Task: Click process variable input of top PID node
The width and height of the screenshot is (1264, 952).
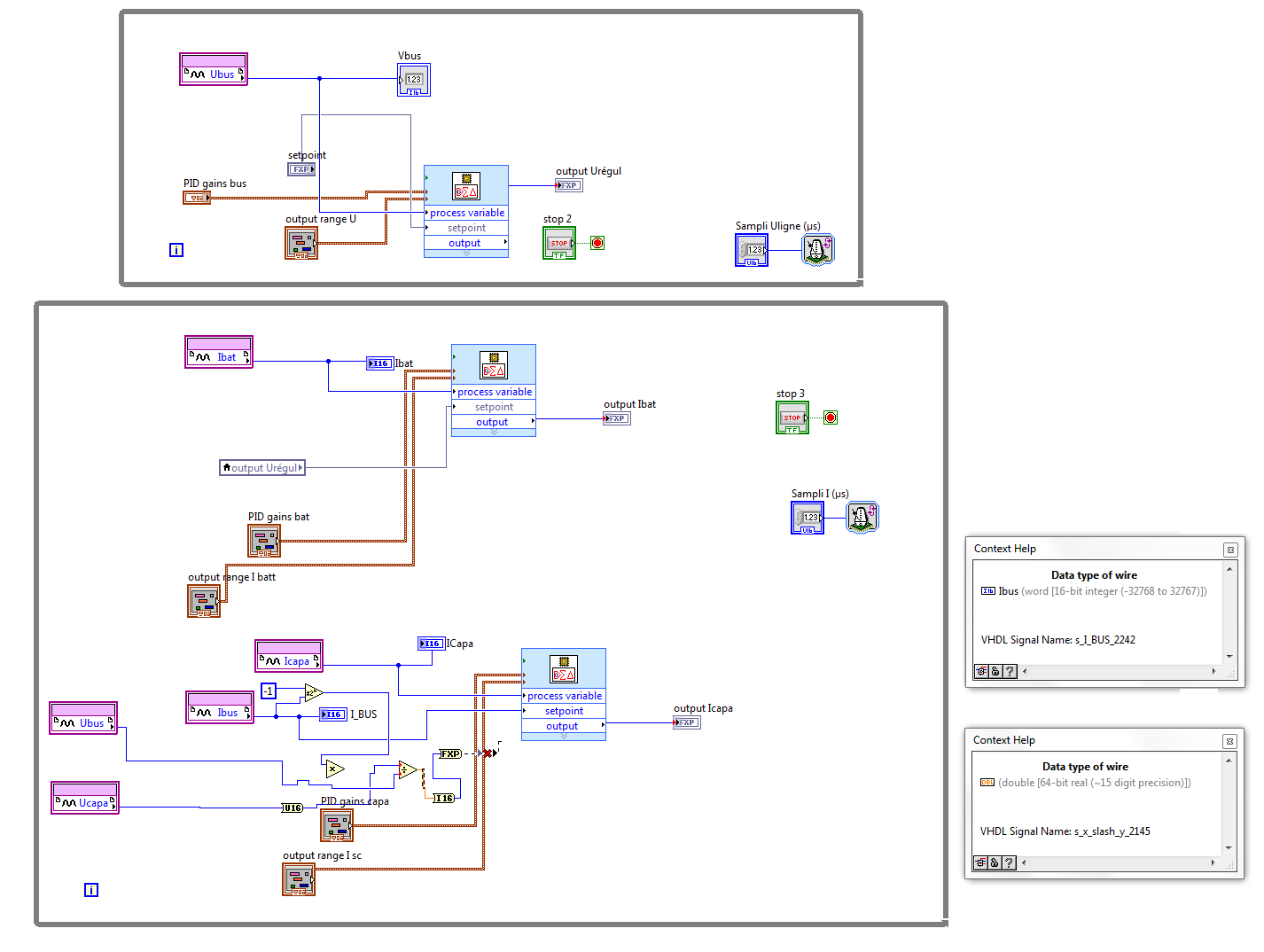Action: (x=466, y=213)
